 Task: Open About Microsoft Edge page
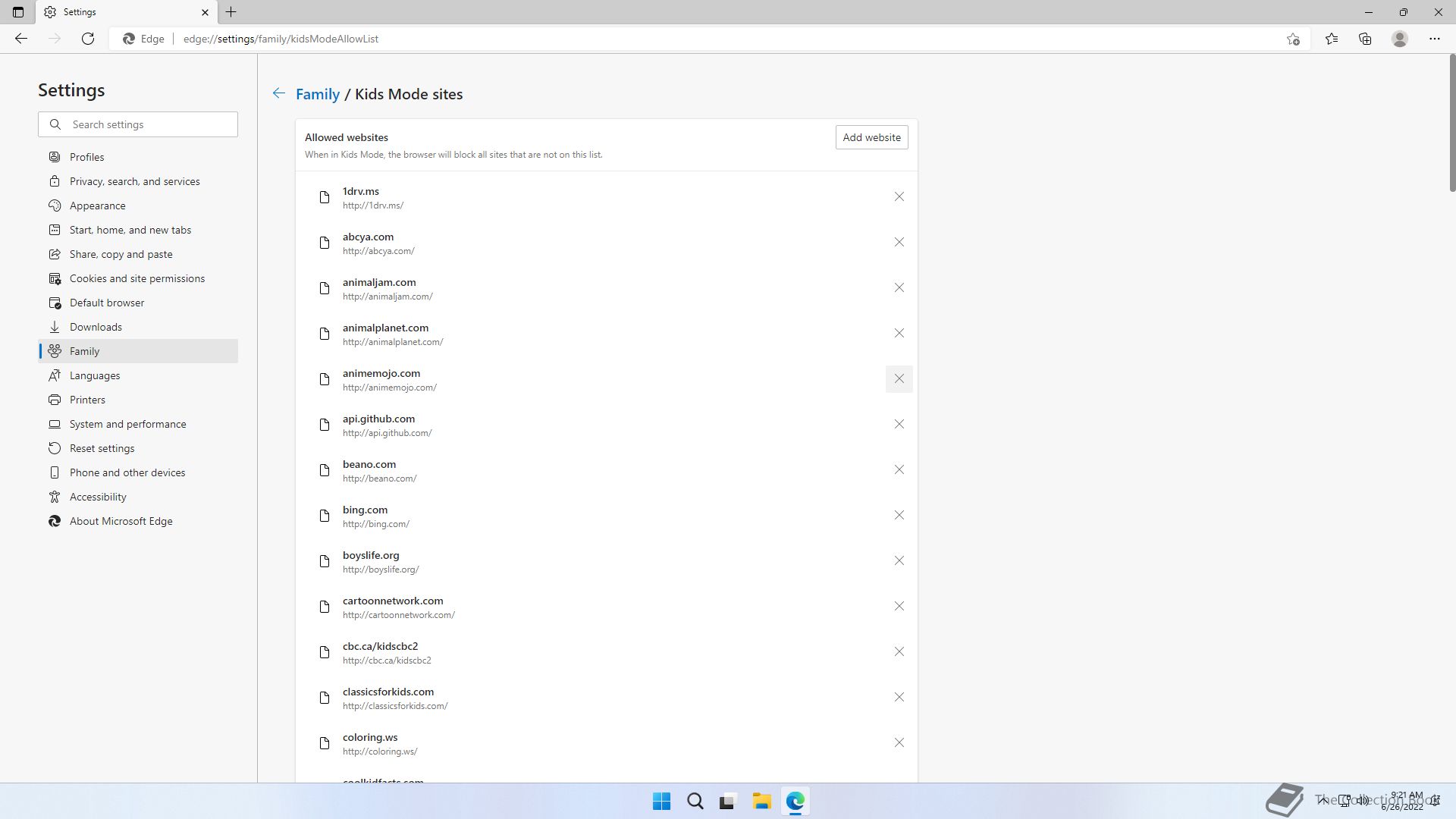click(138, 521)
